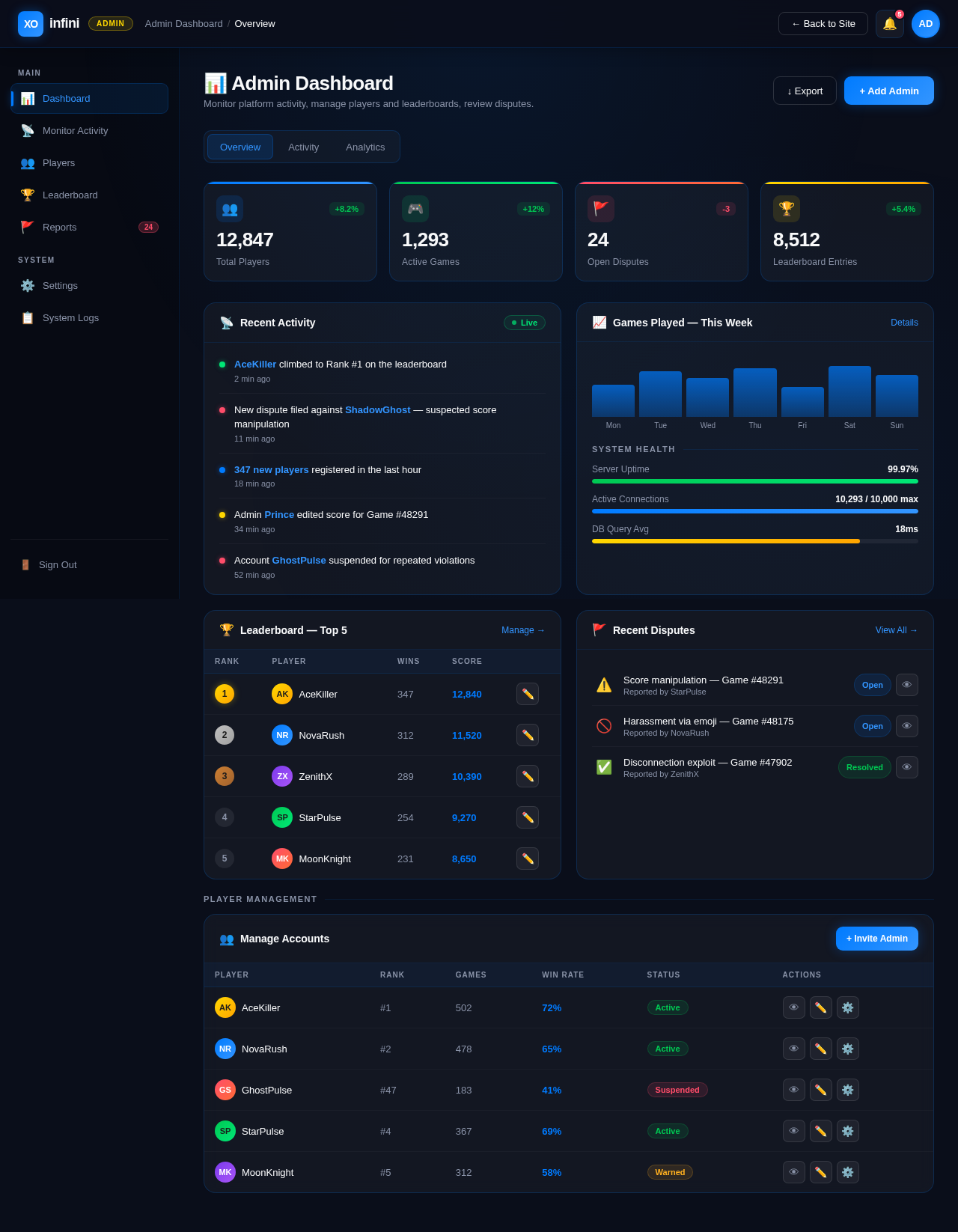Click ShadowGhost link in recent activity
Viewport: 958px width, 1232px height.
pyautogui.click(x=378, y=410)
